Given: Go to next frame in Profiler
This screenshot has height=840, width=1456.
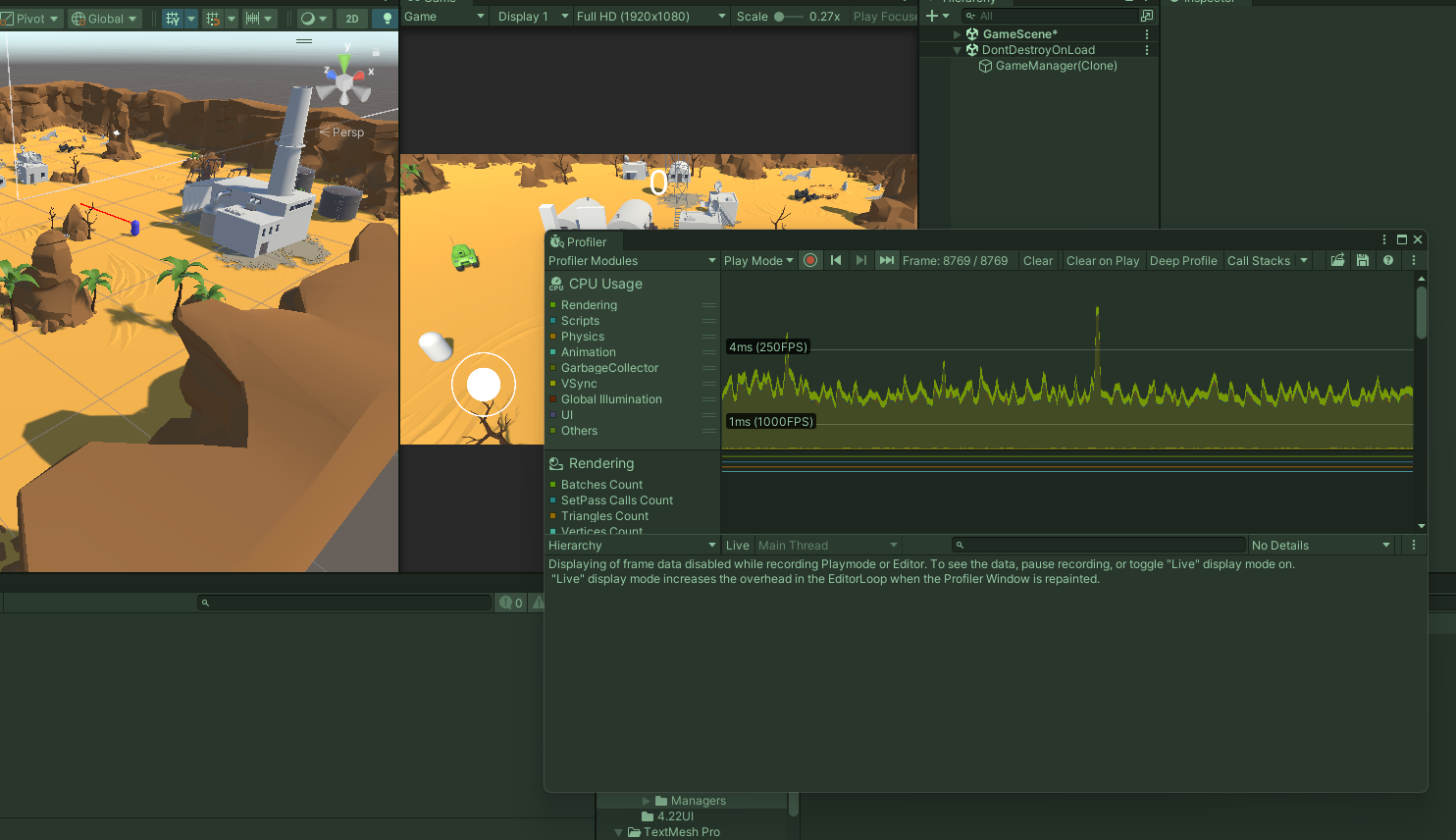Looking at the screenshot, I should pos(860,261).
